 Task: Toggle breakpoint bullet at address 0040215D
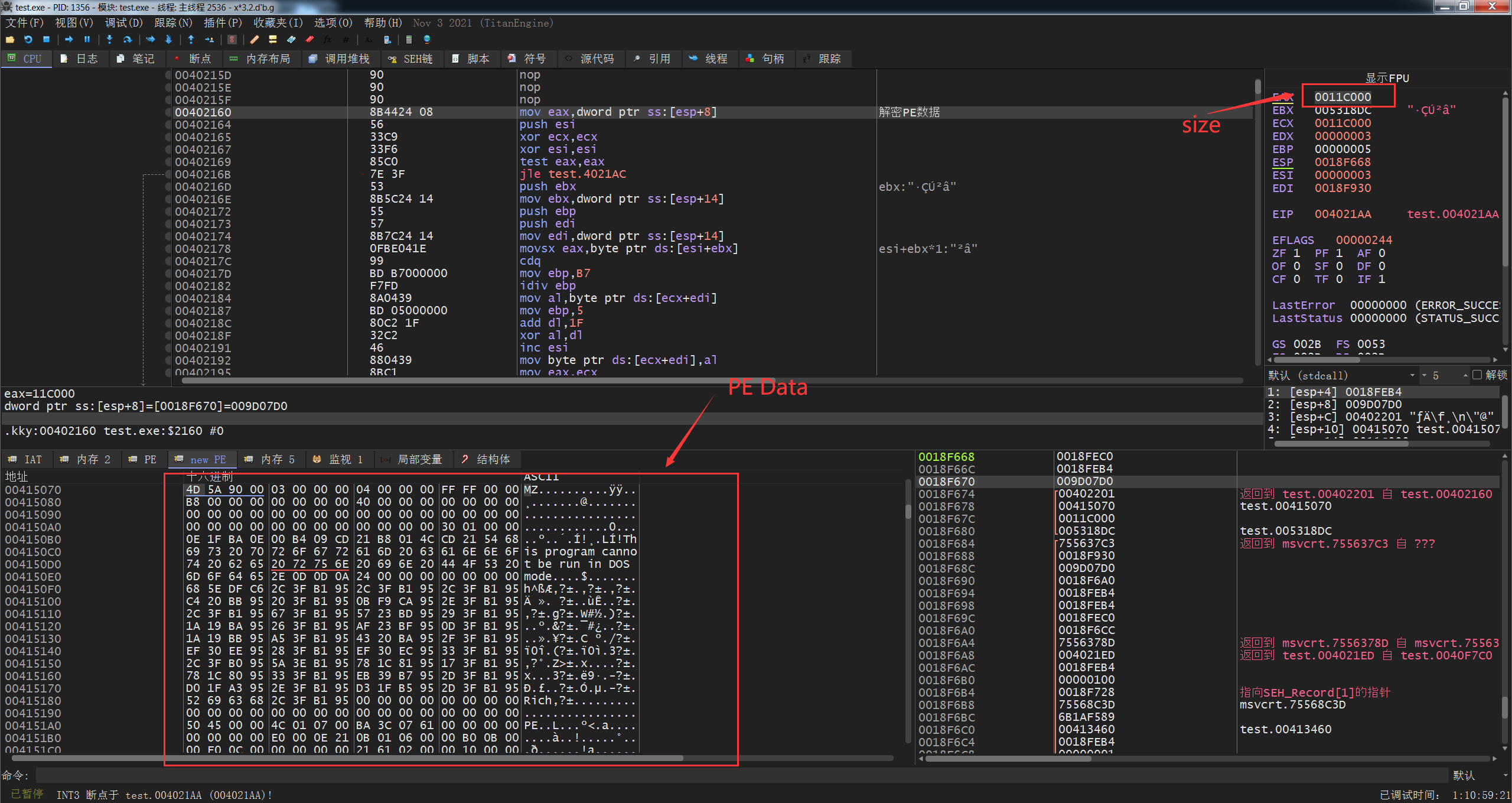coord(168,75)
